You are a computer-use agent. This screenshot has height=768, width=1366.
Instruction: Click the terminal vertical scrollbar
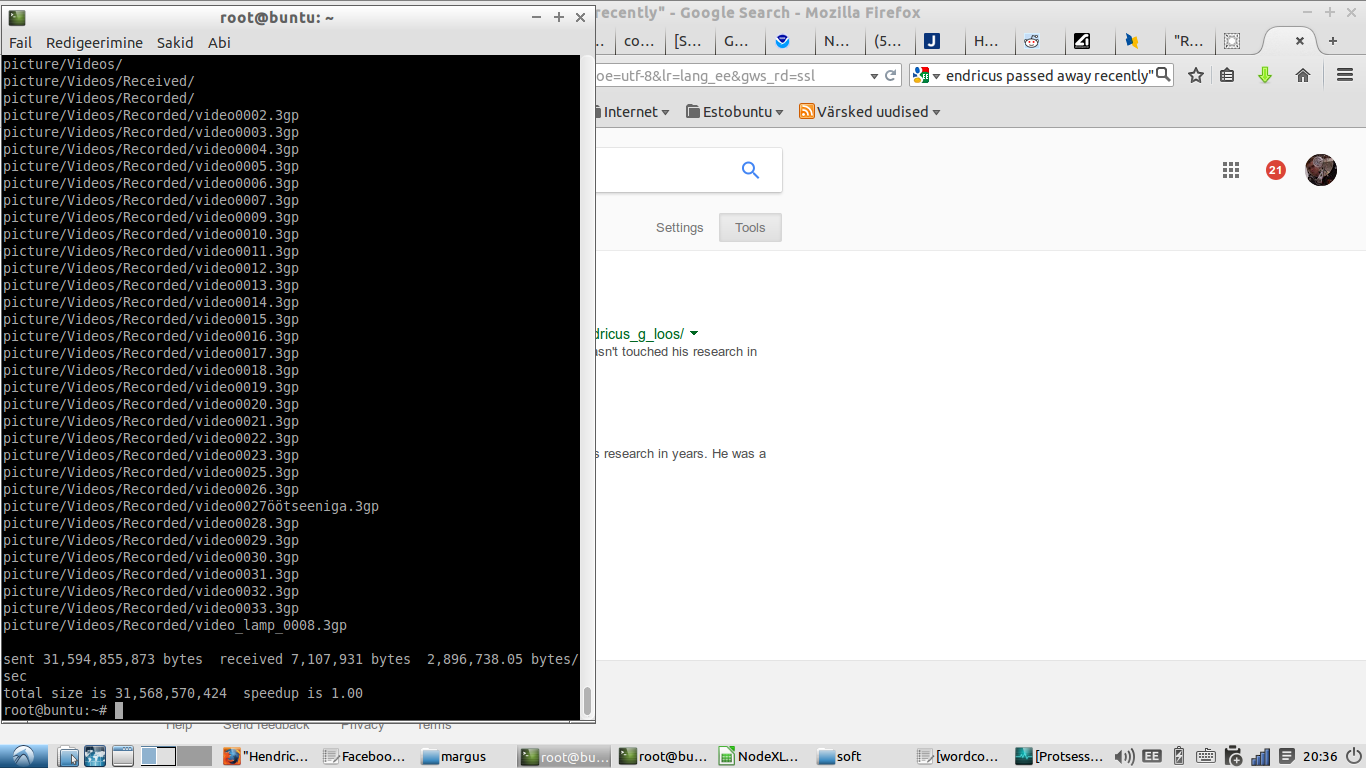pos(587,700)
